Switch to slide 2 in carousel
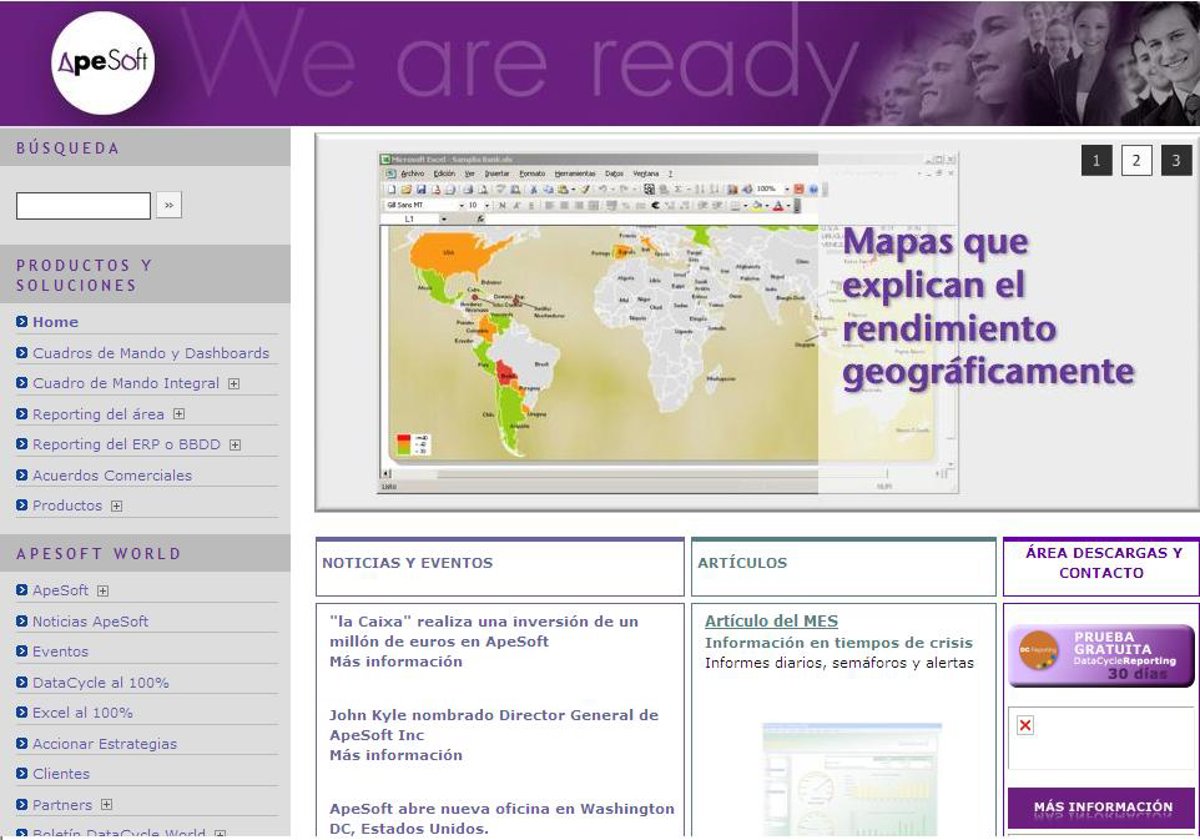Screen dimensions: 1200x840 (1136, 160)
